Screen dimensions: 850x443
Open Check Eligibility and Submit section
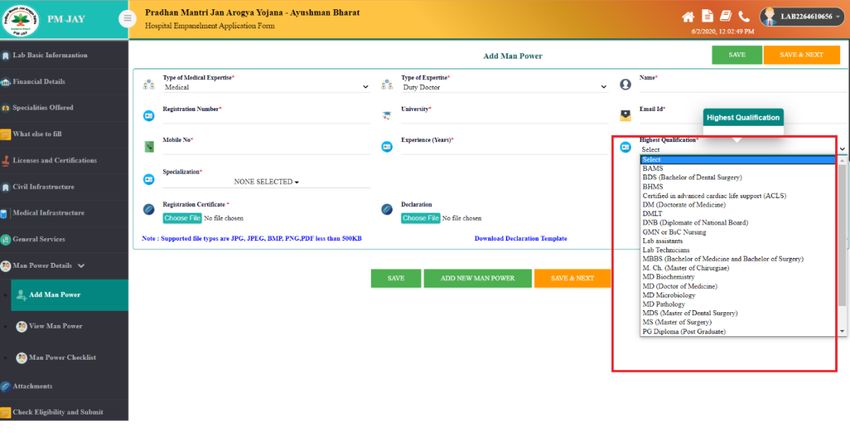pos(64,412)
